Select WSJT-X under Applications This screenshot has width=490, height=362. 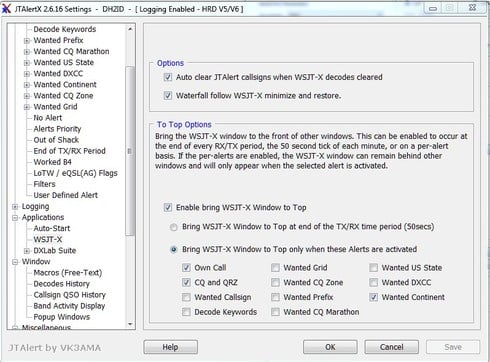(48, 239)
